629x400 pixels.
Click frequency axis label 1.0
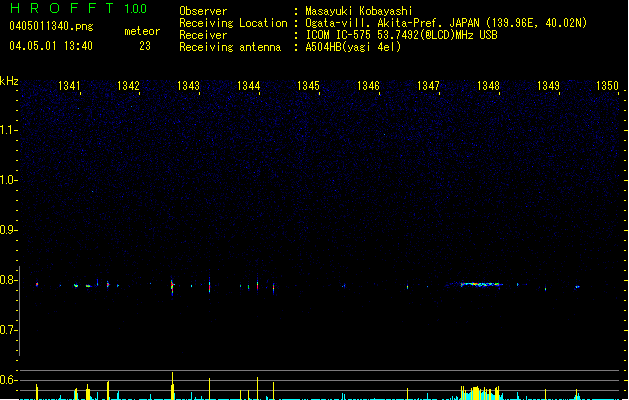click(x=9, y=180)
